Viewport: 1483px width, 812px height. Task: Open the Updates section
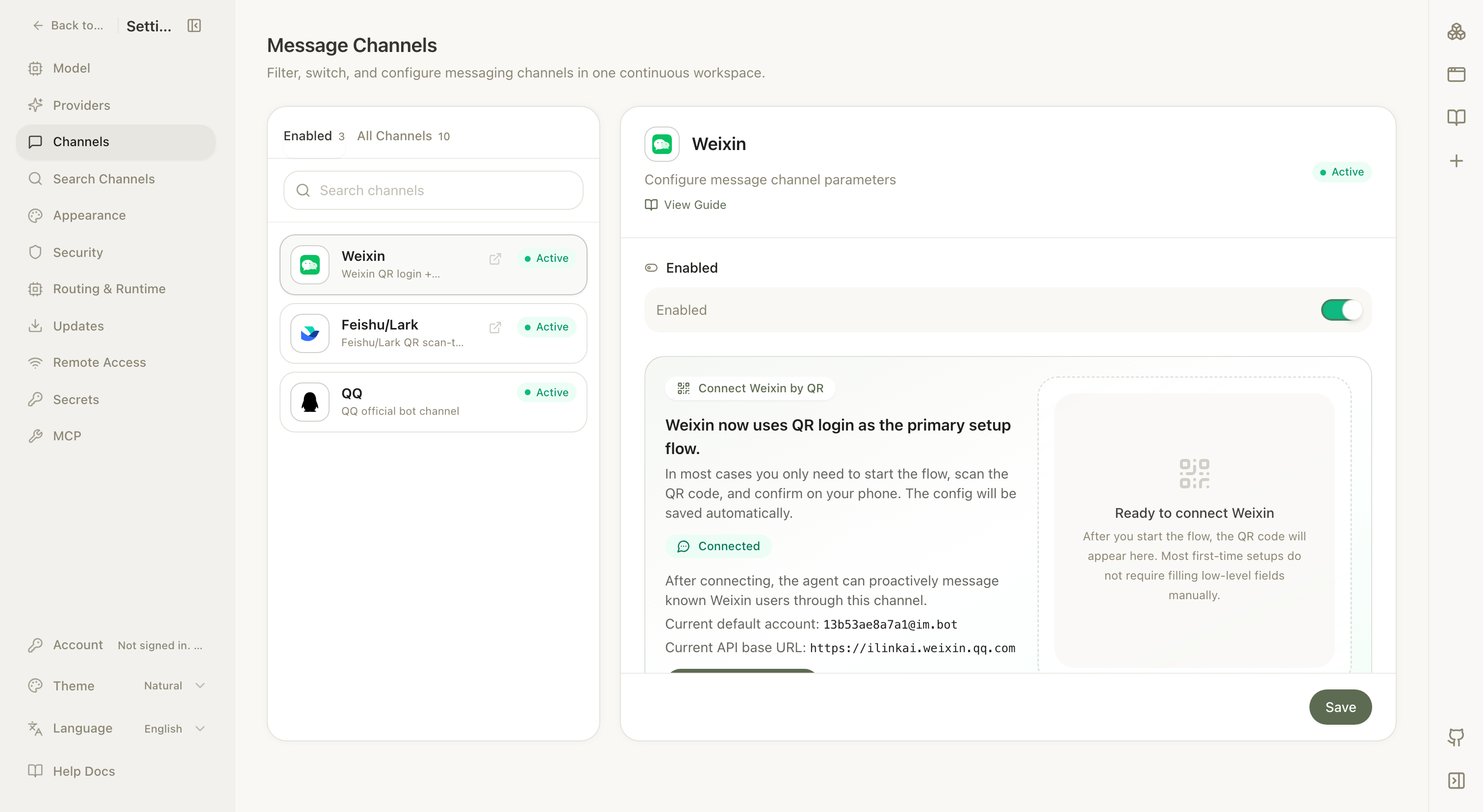[115, 326]
